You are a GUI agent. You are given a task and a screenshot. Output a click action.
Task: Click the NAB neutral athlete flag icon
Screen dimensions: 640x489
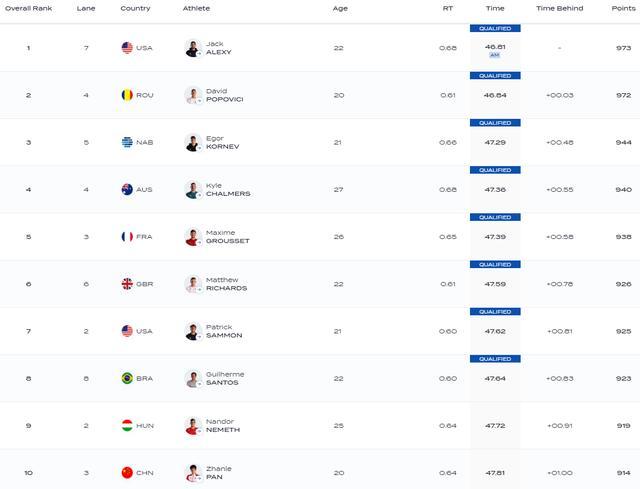click(x=127, y=142)
